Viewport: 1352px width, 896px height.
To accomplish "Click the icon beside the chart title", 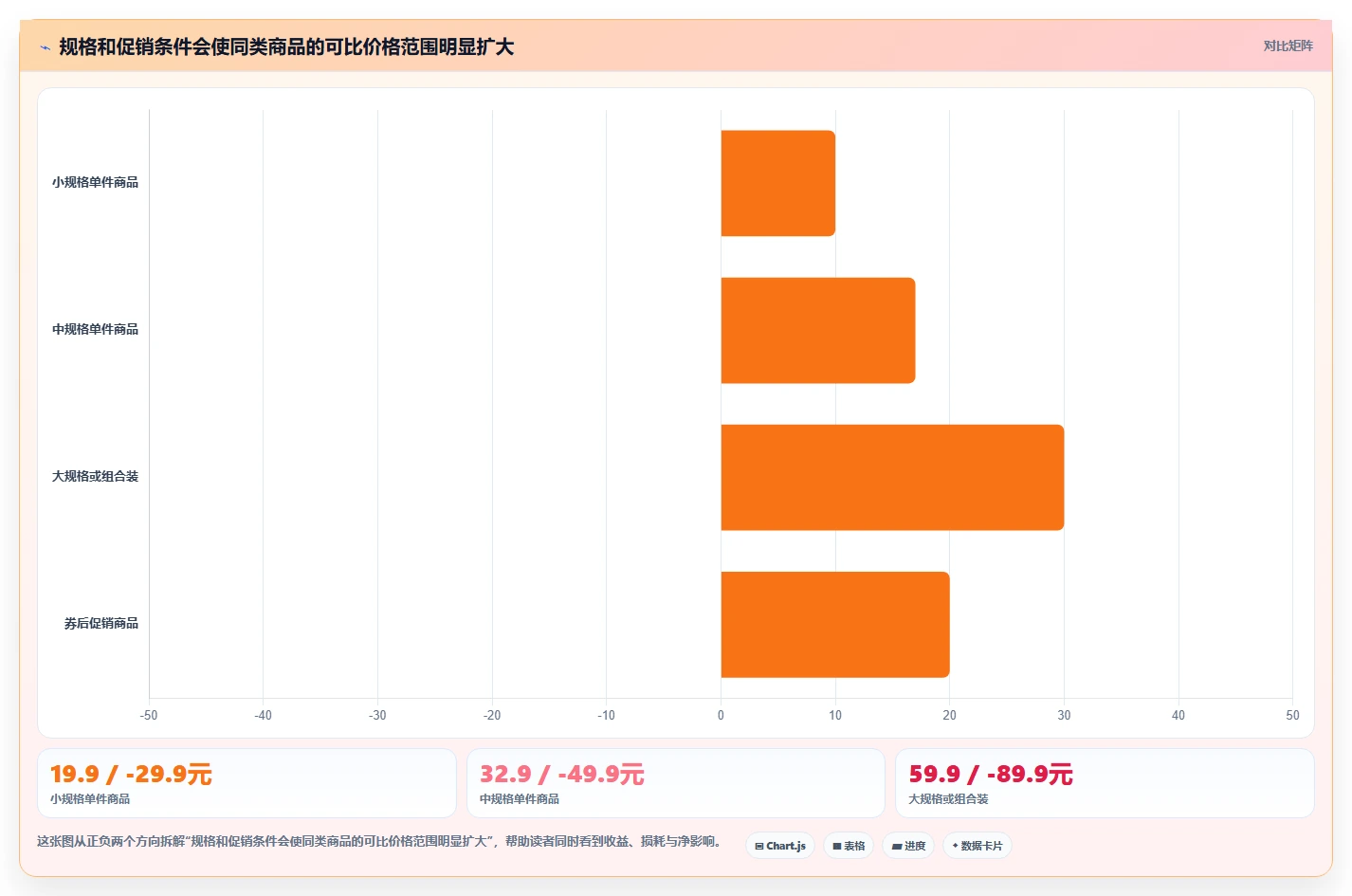I will (x=45, y=47).
